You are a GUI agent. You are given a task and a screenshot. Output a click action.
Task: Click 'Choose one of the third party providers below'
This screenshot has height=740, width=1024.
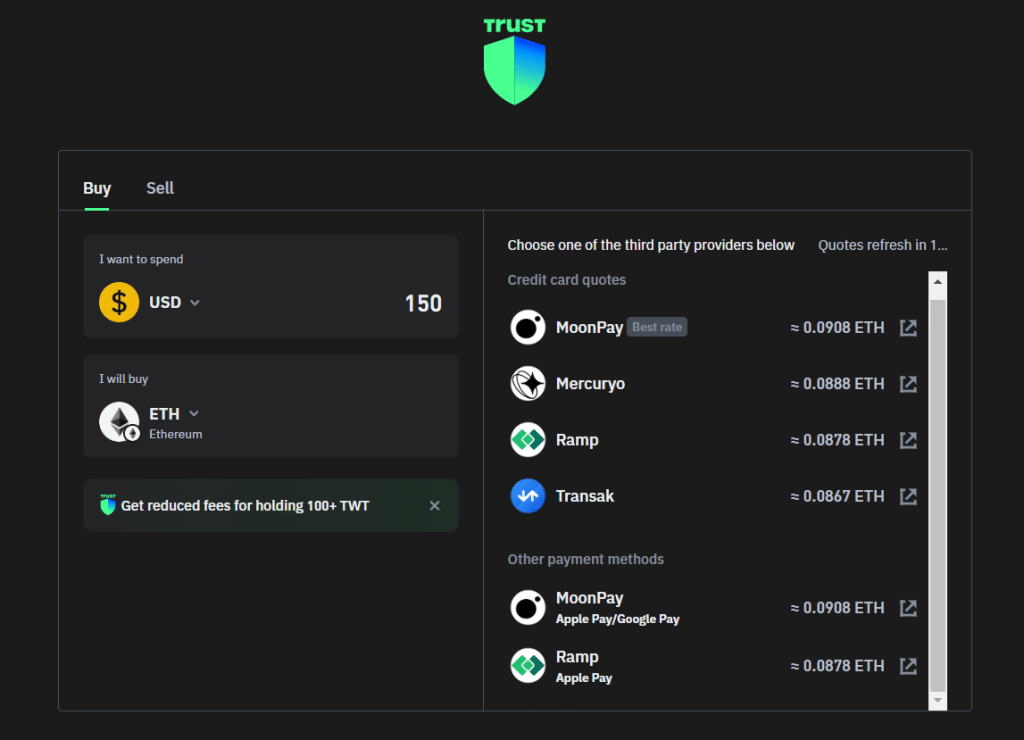pyautogui.click(x=650, y=245)
